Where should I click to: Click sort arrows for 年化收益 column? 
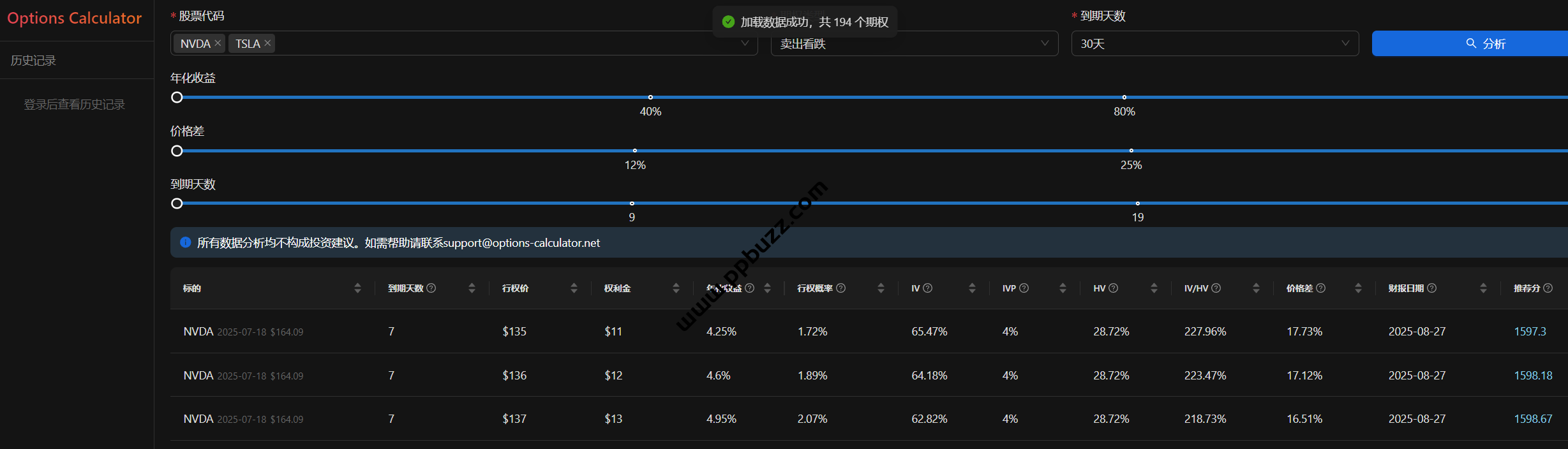tap(767, 288)
